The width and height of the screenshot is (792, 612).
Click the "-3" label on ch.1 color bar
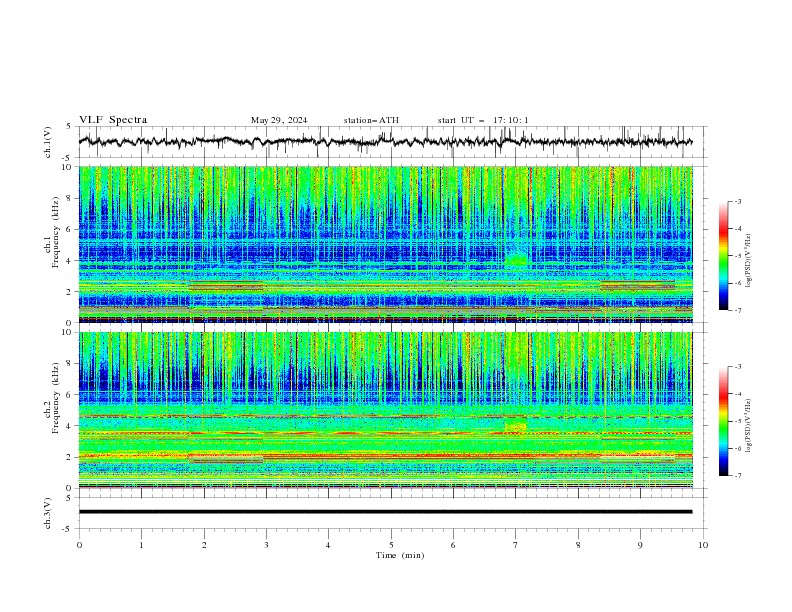coord(738,201)
